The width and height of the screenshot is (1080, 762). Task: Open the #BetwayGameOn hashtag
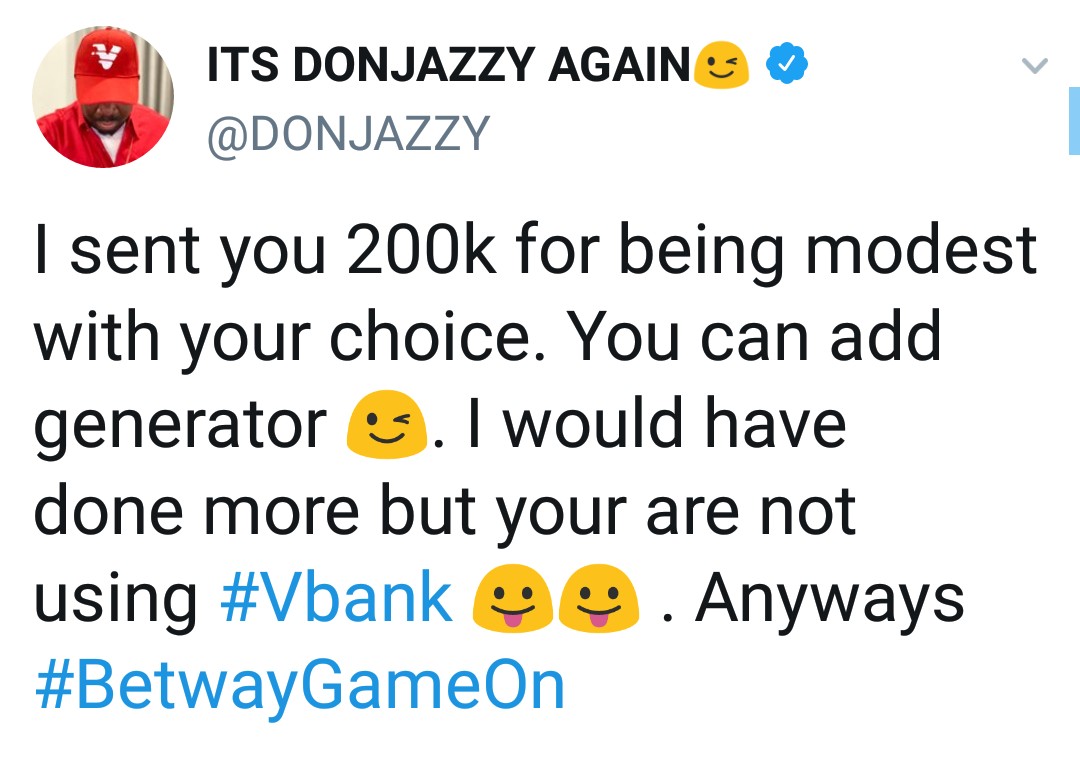click(x=300, y=687)
